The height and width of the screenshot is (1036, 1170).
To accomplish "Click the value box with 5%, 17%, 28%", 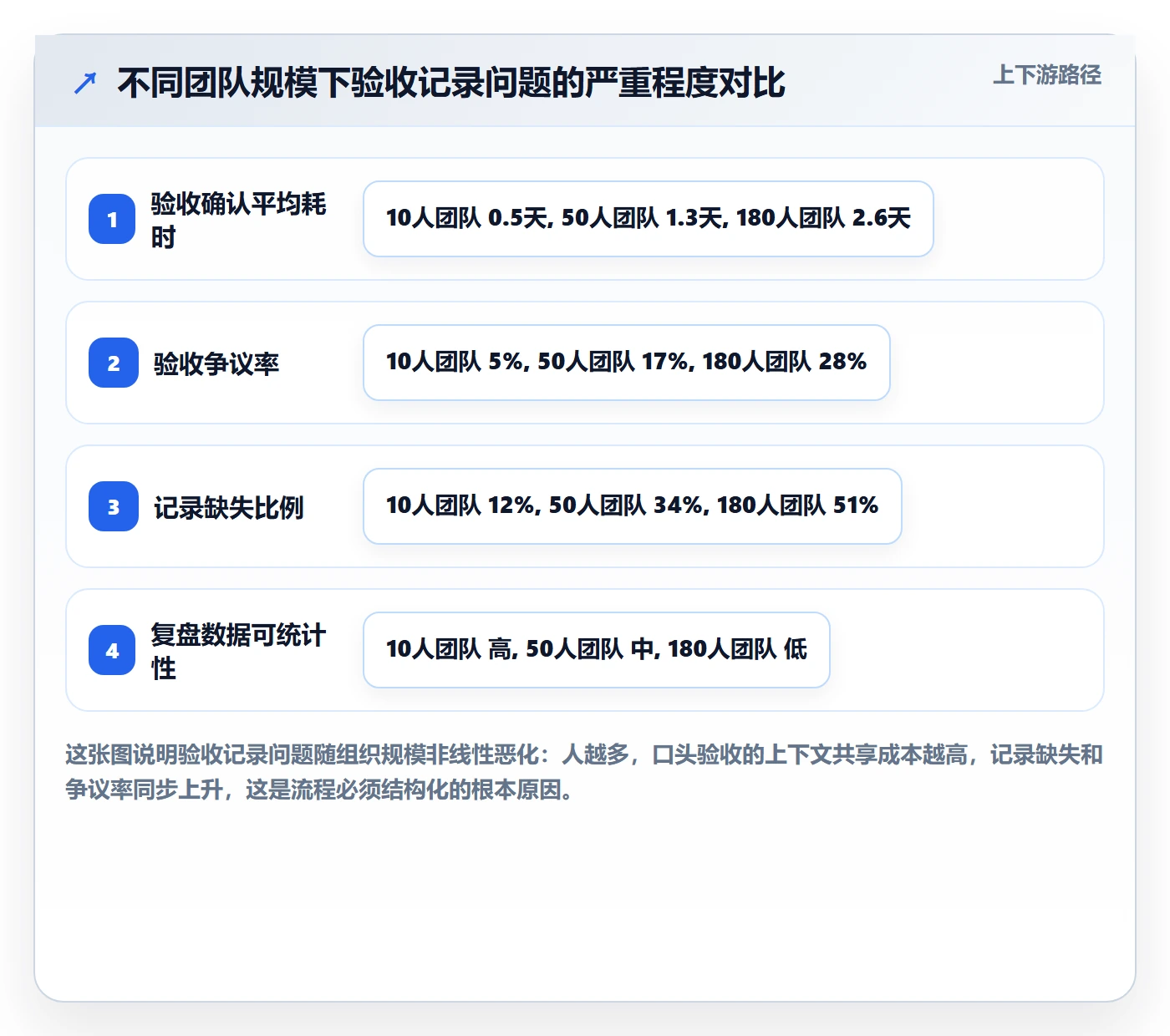I will pos(627,363).
